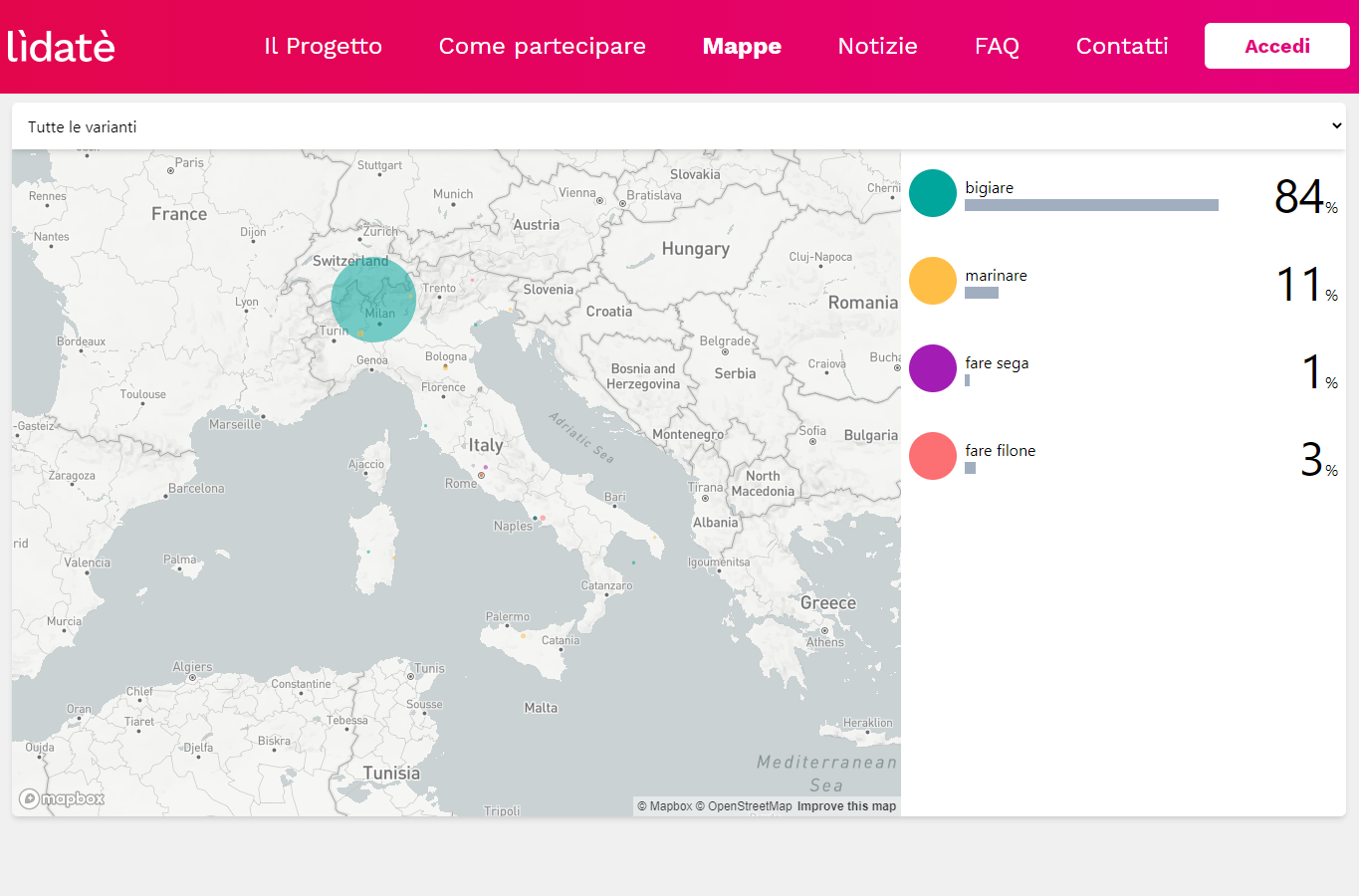Screen dimensions: 1359x896
Task: Click the lìdatè logo
Action: click(62, 45)
